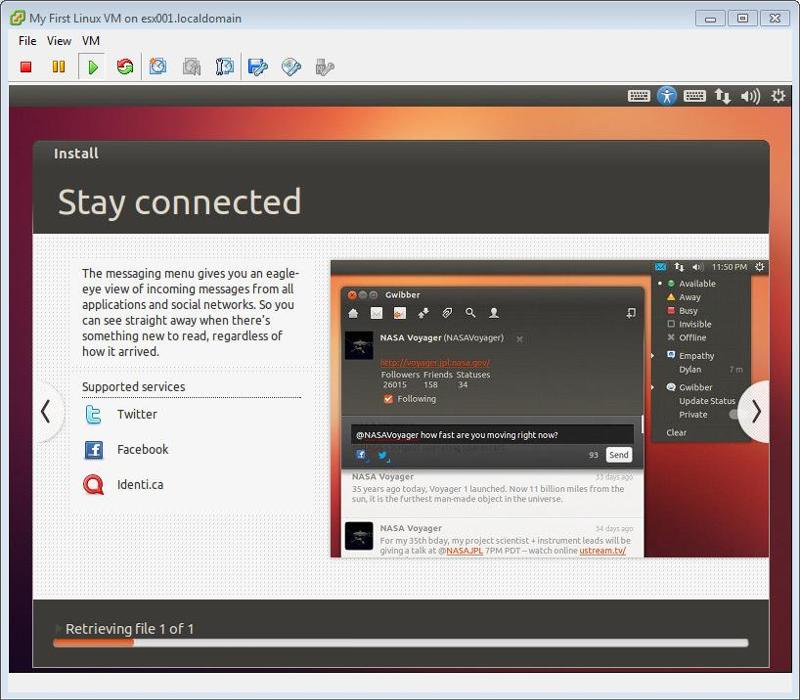The height and width of the screenshot is (700, 800).
Task: Open the keyboard indicator right of accessibility icon
Action: [694, 96]
